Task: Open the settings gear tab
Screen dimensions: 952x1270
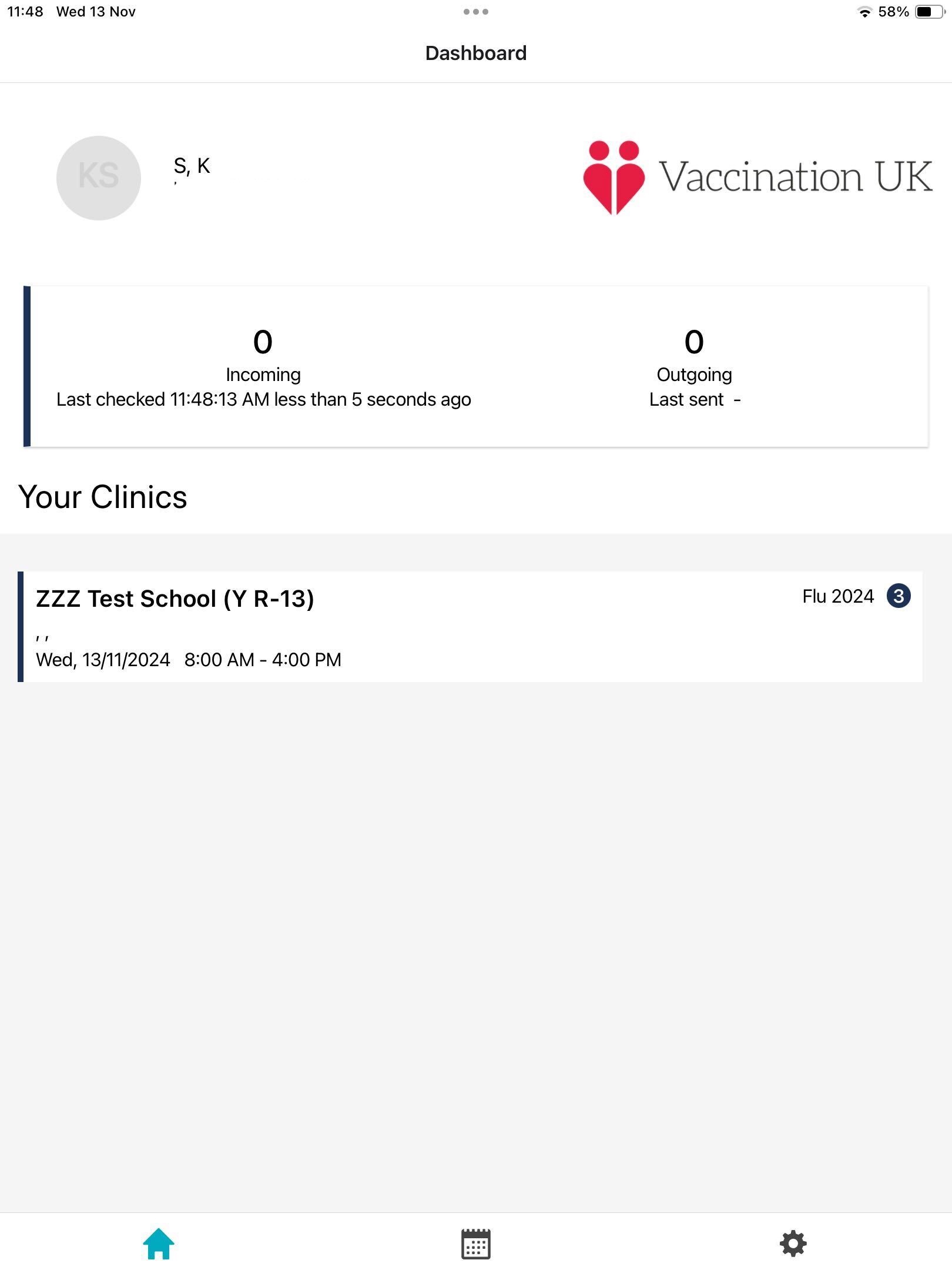Action: tap(793, 1244)
